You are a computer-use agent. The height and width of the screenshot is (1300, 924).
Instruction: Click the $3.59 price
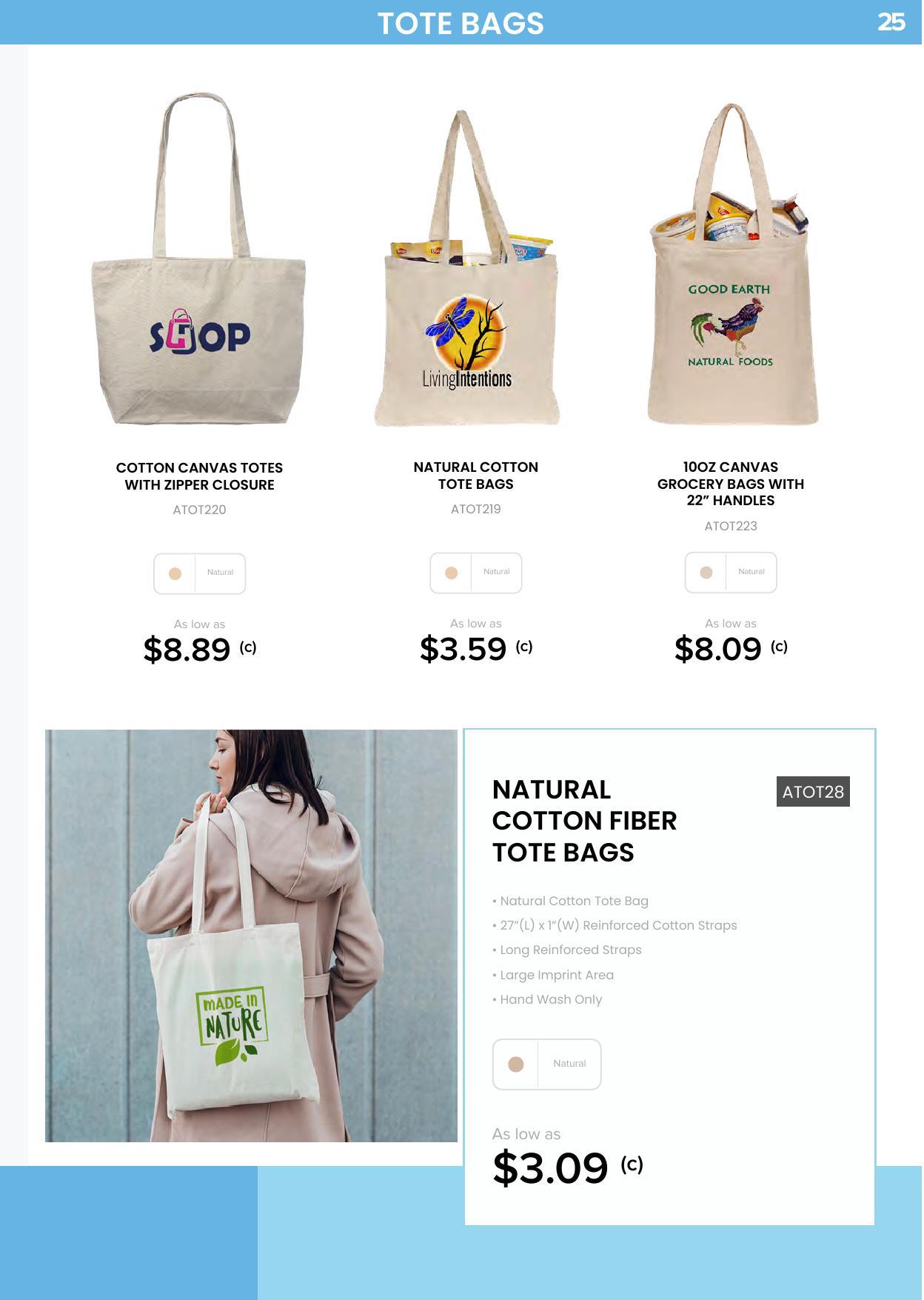(x=463, y=649)
